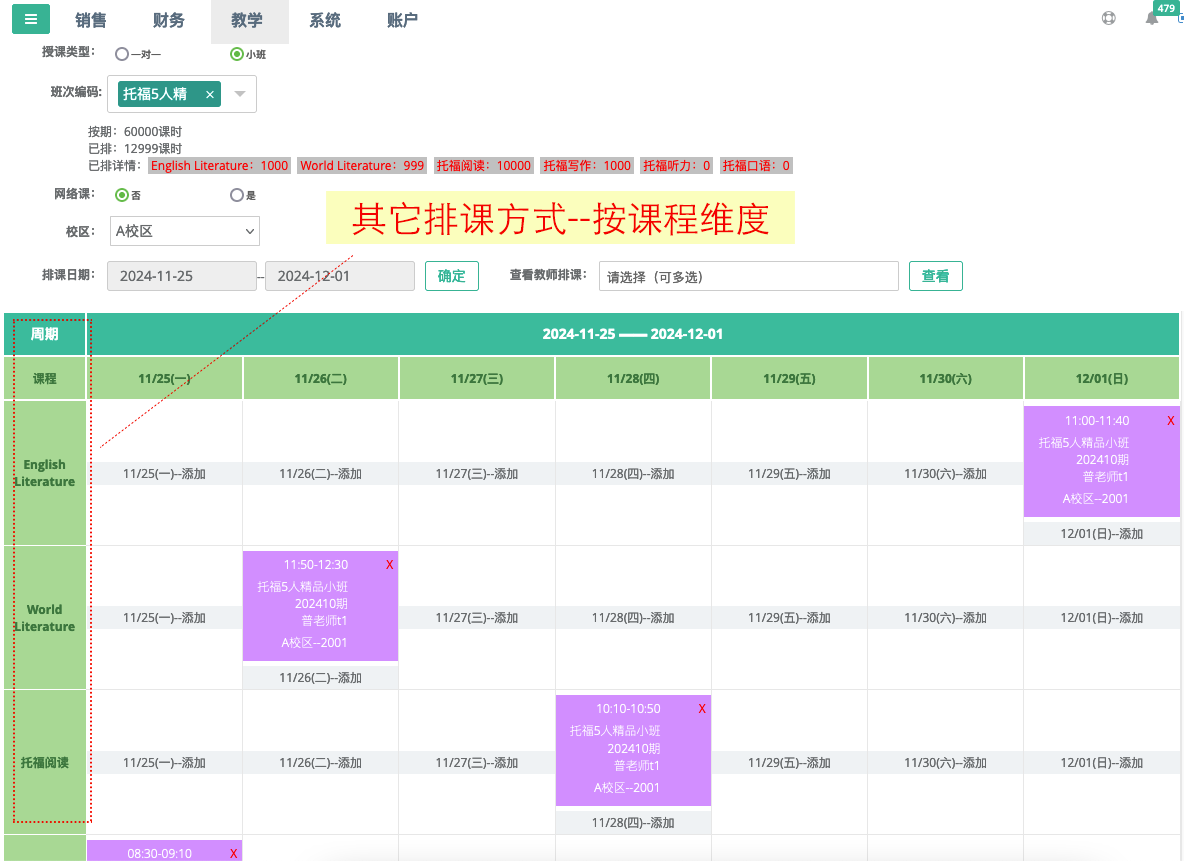Image resolution: width=1184 pixels, height=861 pixels.
Task: Click the 查看 button
Action: [x=935, y=276]
